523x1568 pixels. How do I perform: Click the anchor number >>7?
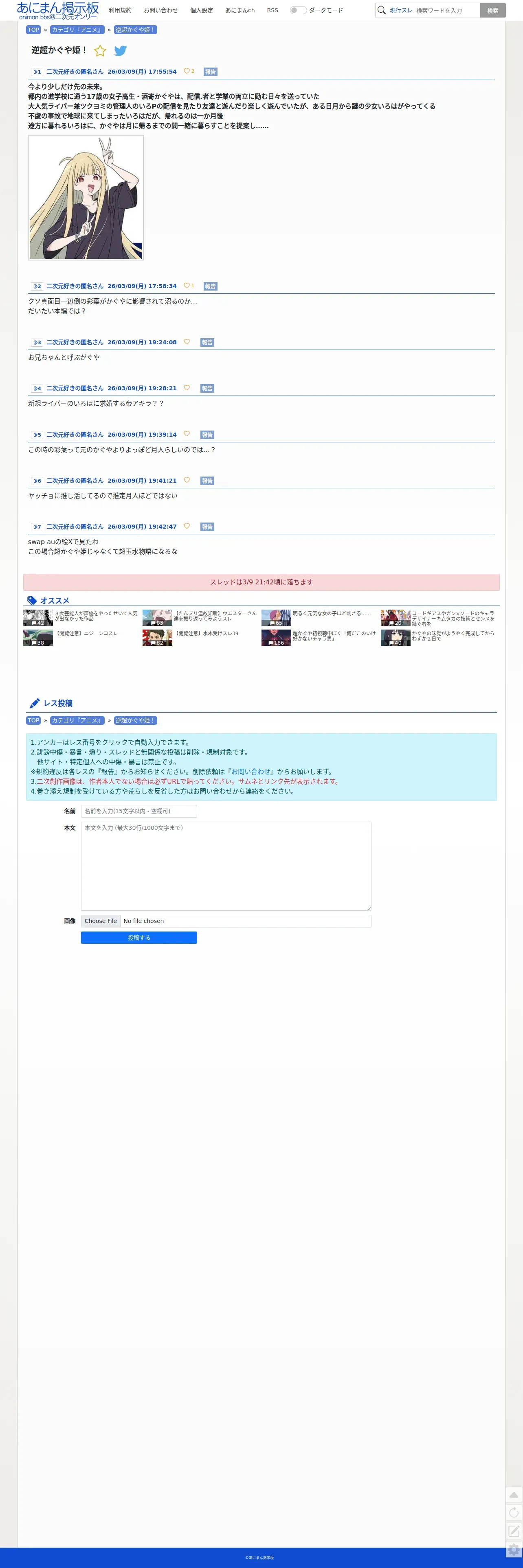pos(37,527)
